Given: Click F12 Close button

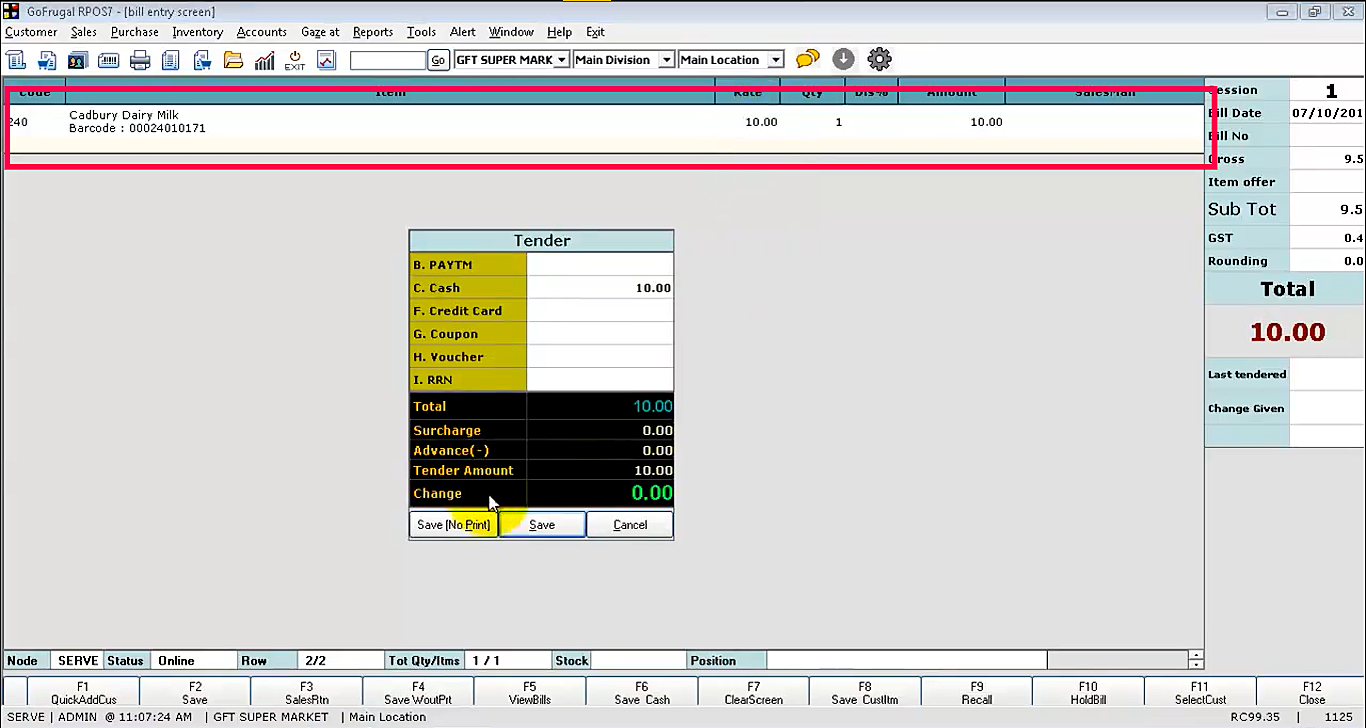Looking at the screenshot, I should click(1312, 693).
